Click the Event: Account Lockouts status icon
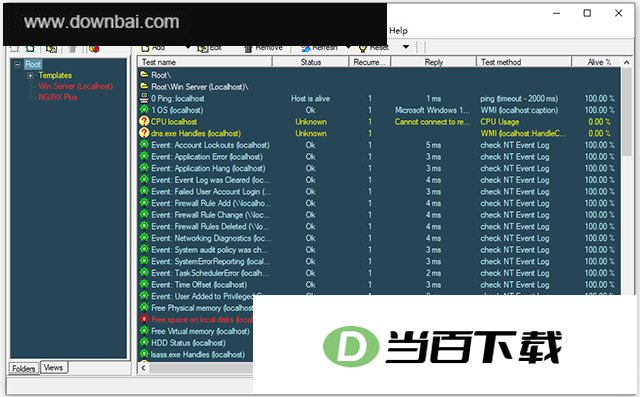This screenshot has width=640, height=397. (144, 144)
